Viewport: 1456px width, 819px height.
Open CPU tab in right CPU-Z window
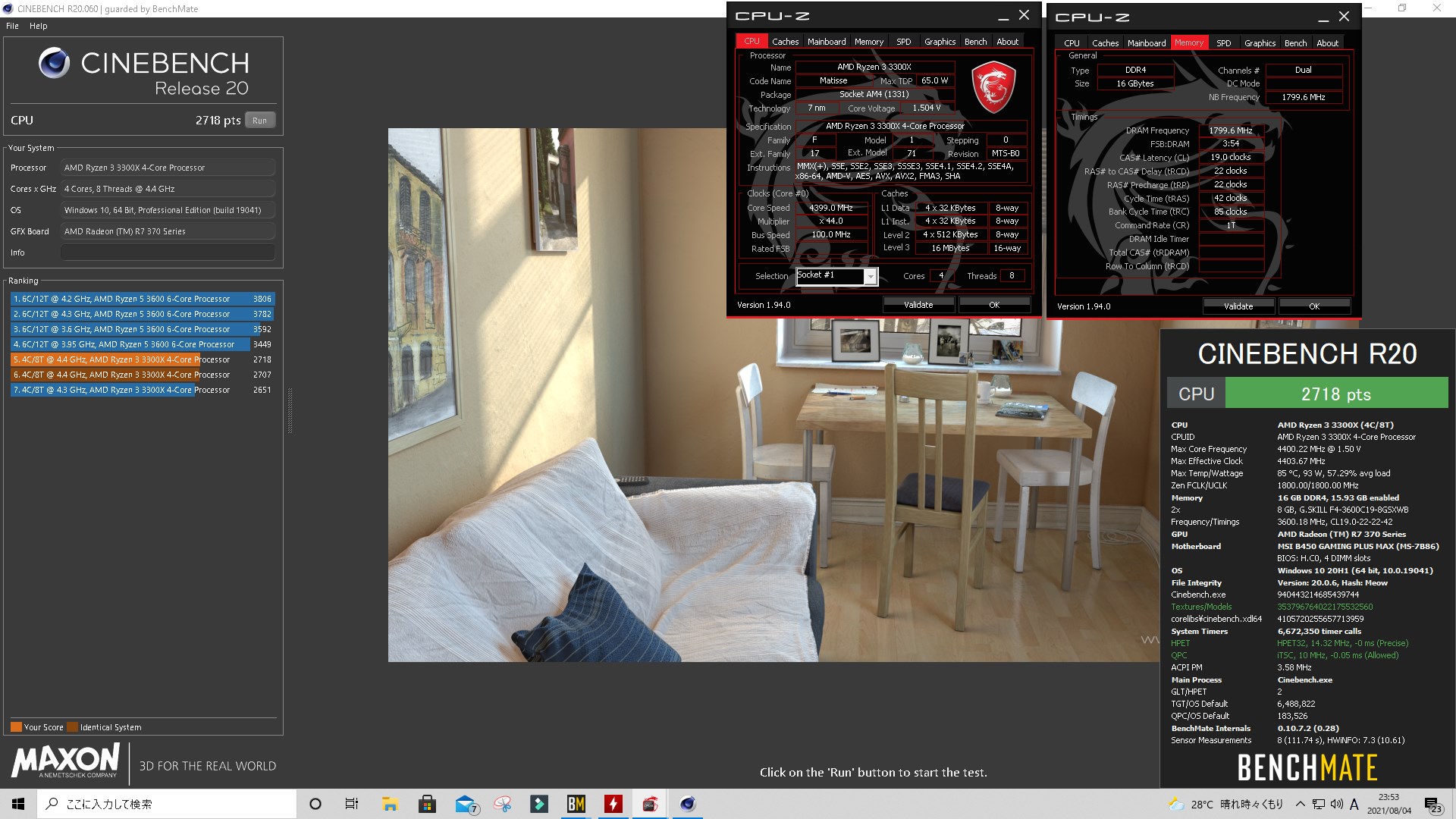(x=1072, y=43)
